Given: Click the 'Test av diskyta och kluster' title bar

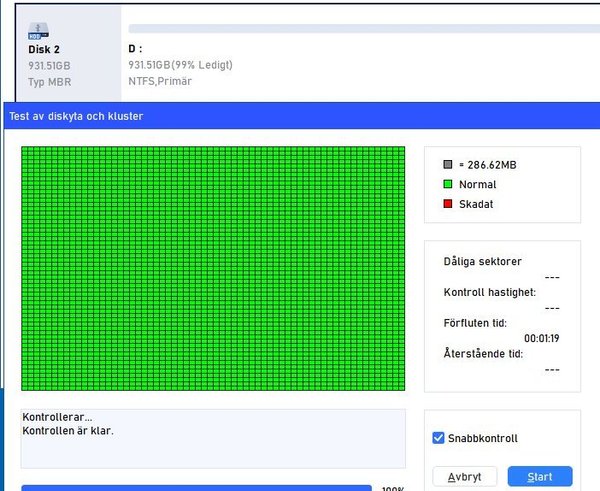Looking at the screenshot, I should (76, 116).
